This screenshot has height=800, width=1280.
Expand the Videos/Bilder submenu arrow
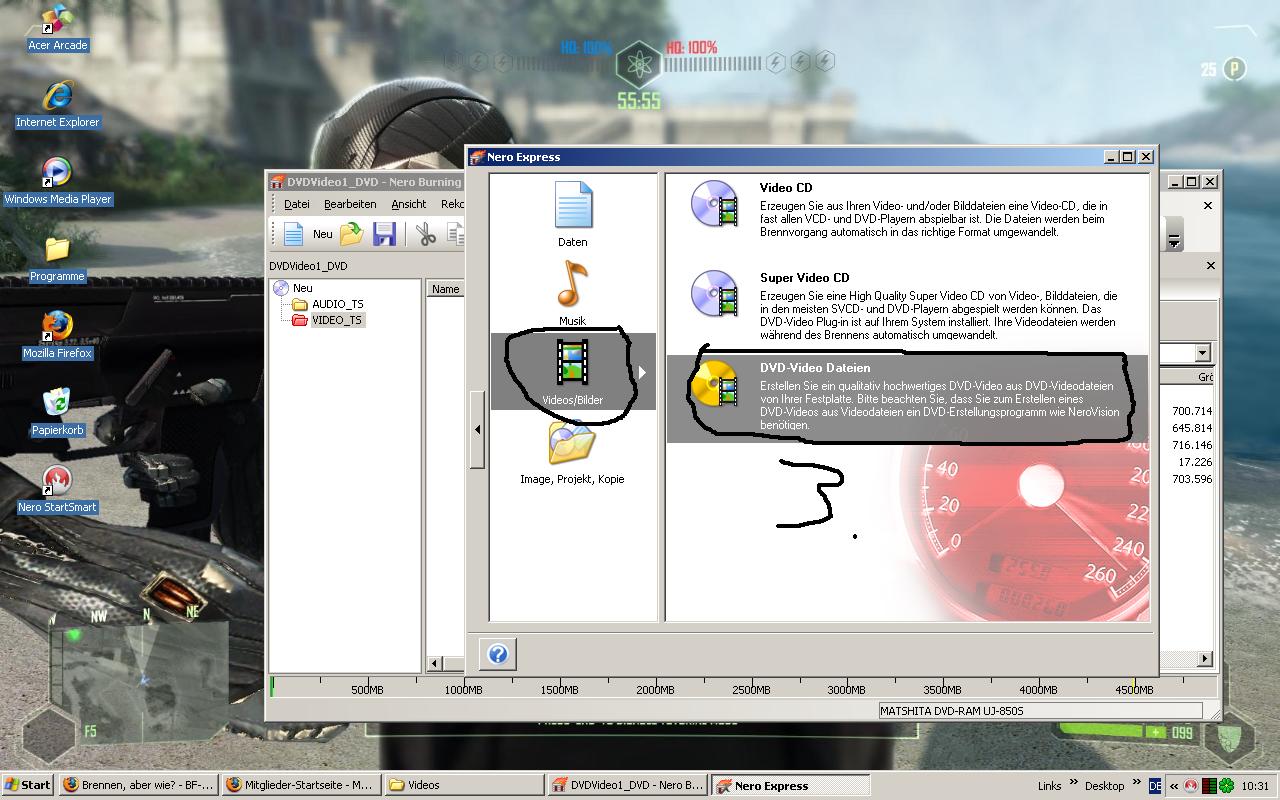pyautogui.click(x=642, y=372)
